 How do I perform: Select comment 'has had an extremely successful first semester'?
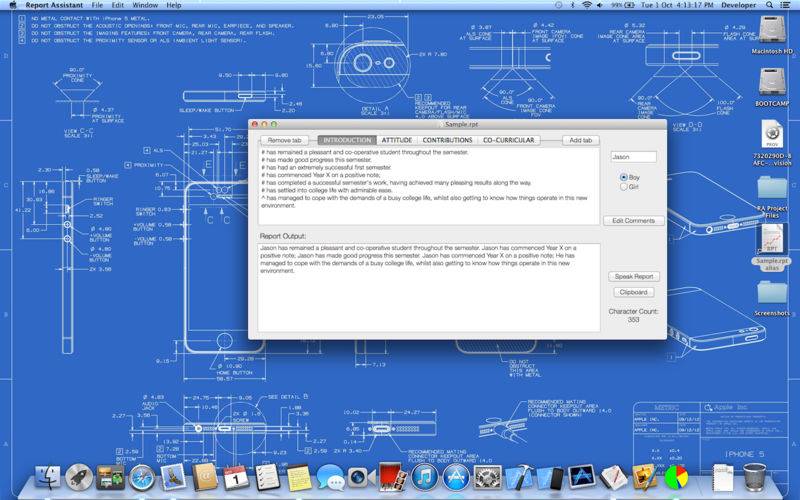[327, 167]
